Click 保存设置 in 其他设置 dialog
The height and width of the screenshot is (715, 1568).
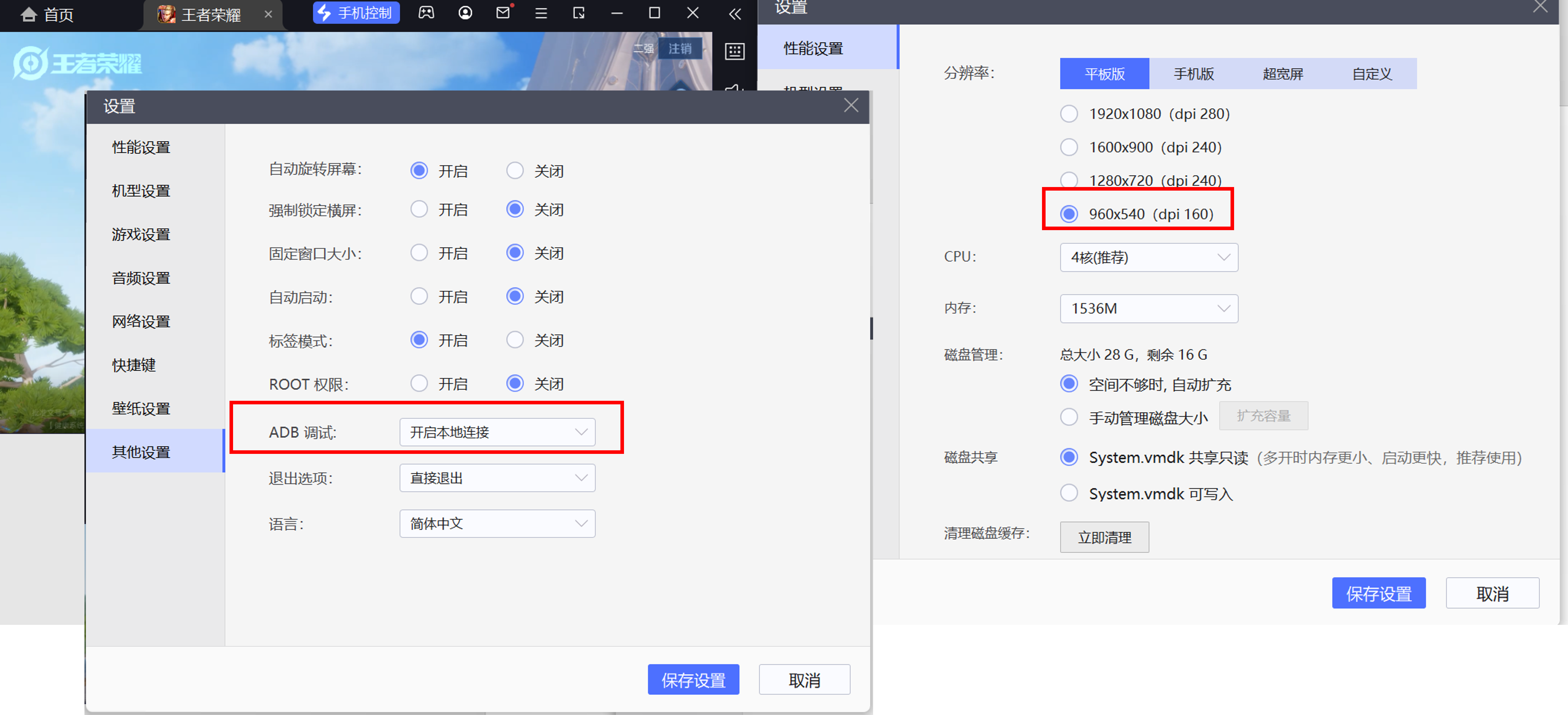click(693, 679)
